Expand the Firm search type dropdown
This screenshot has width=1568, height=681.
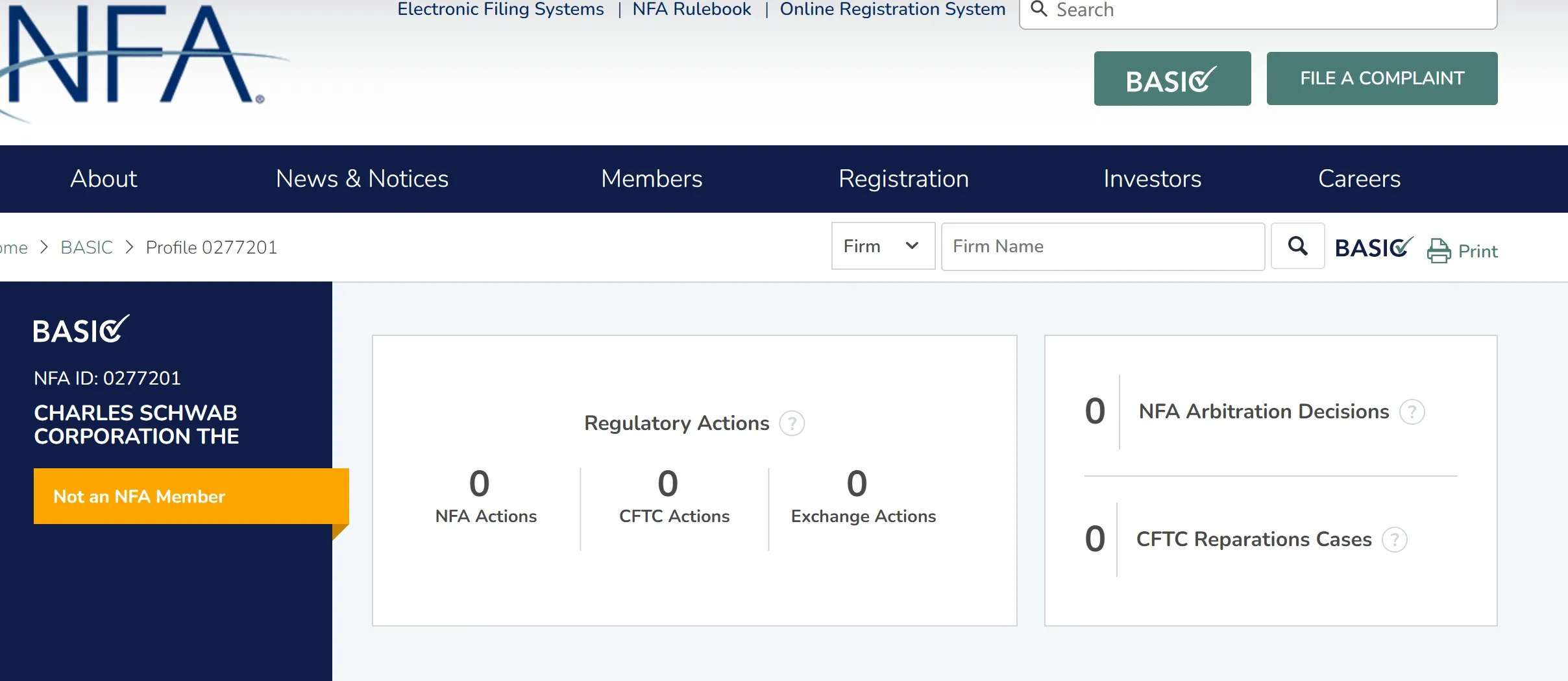point(883,246)
